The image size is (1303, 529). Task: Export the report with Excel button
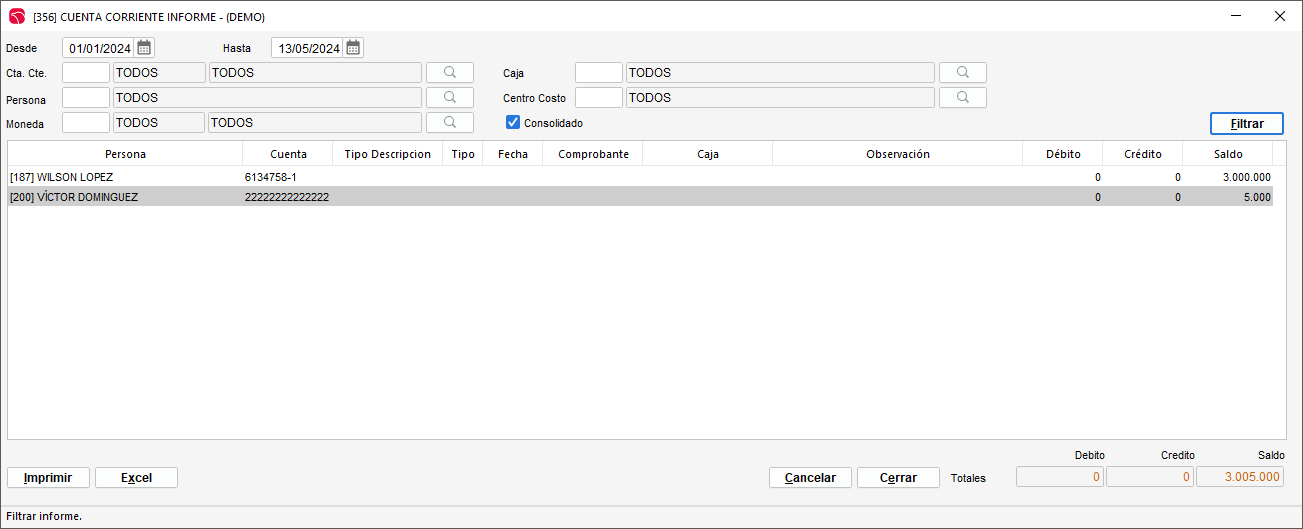[136, 478]
